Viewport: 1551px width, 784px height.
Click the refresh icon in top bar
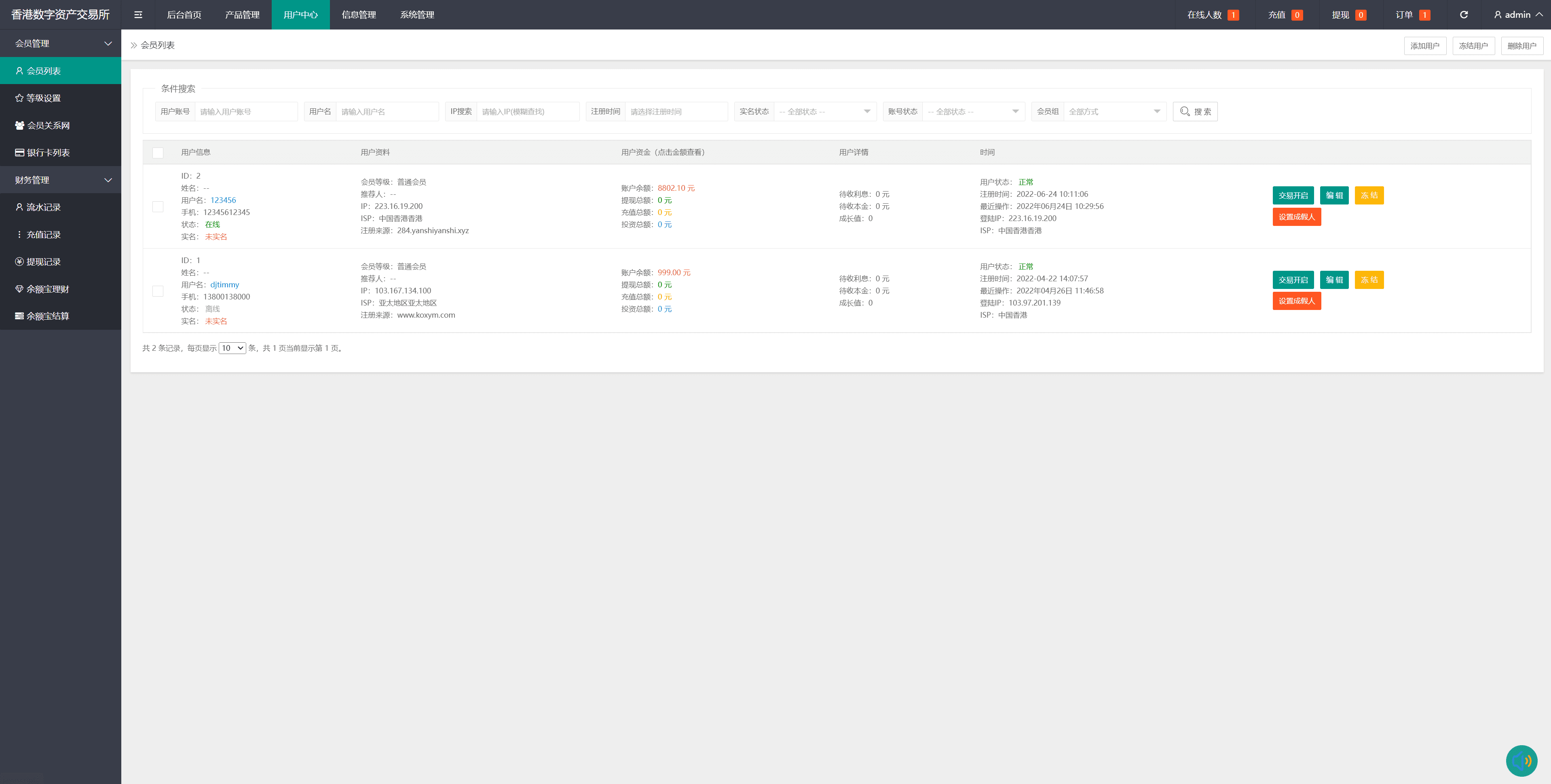point(1464,15)
